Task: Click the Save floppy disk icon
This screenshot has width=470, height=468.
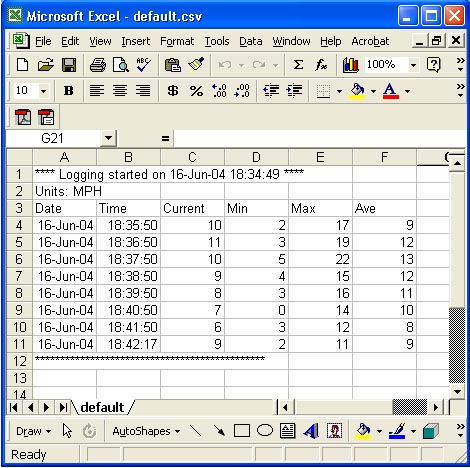Action: [69, 65]
